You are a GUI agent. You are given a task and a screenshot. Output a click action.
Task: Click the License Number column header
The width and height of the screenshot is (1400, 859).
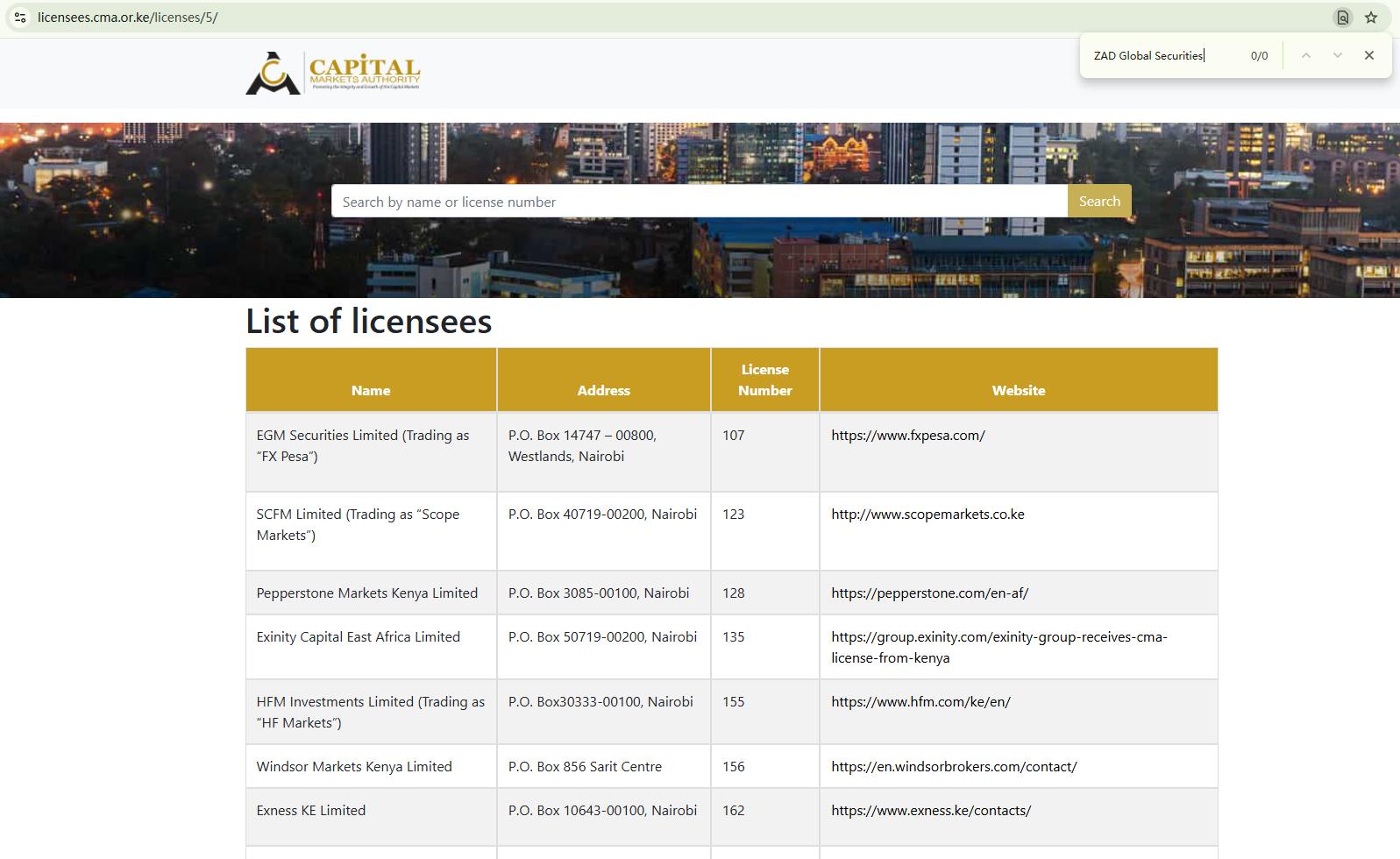coord(764,380)
